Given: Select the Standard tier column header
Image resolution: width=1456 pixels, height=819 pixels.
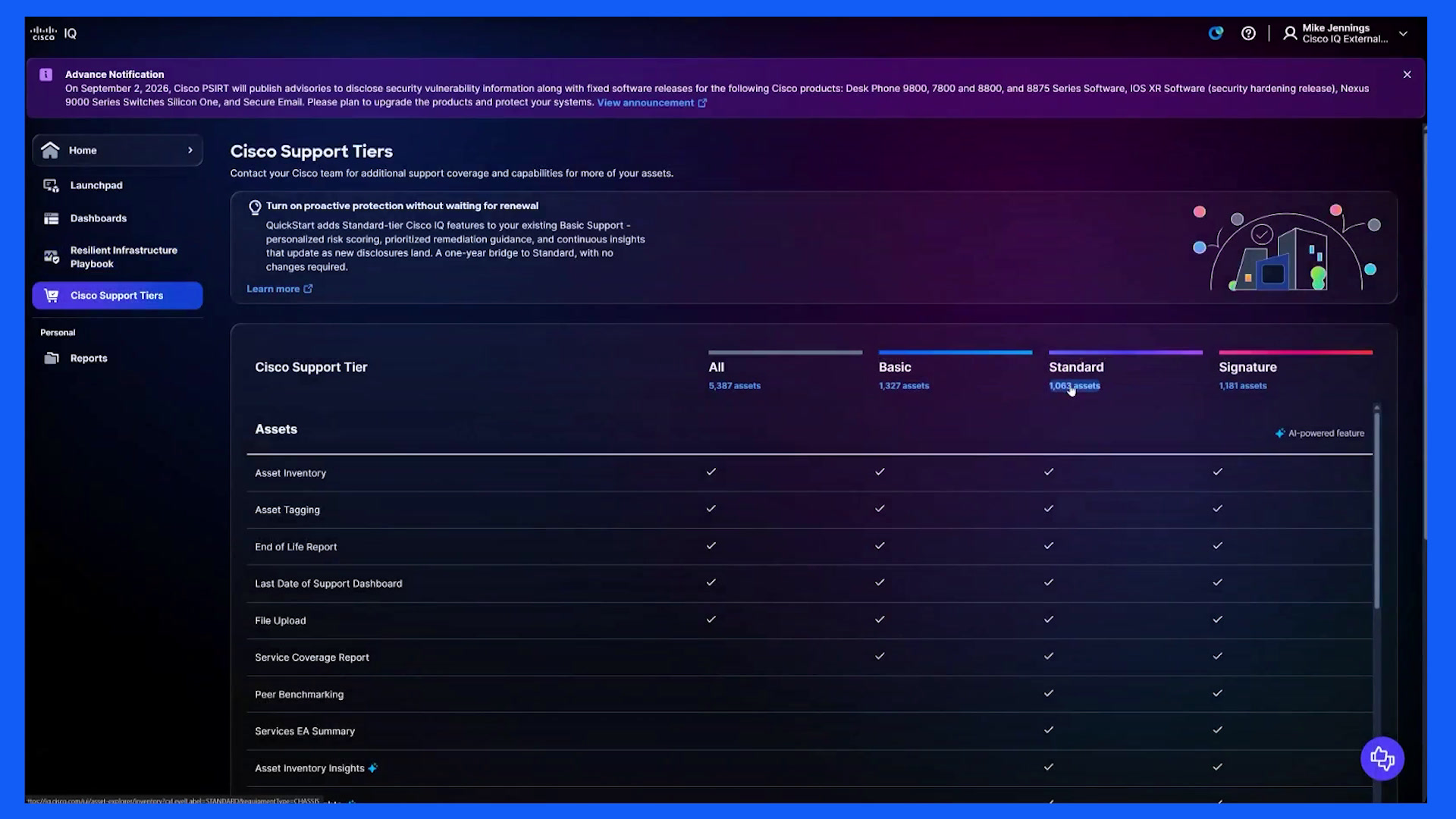Looking at the screenshot, I should [x=1076, y=367].
